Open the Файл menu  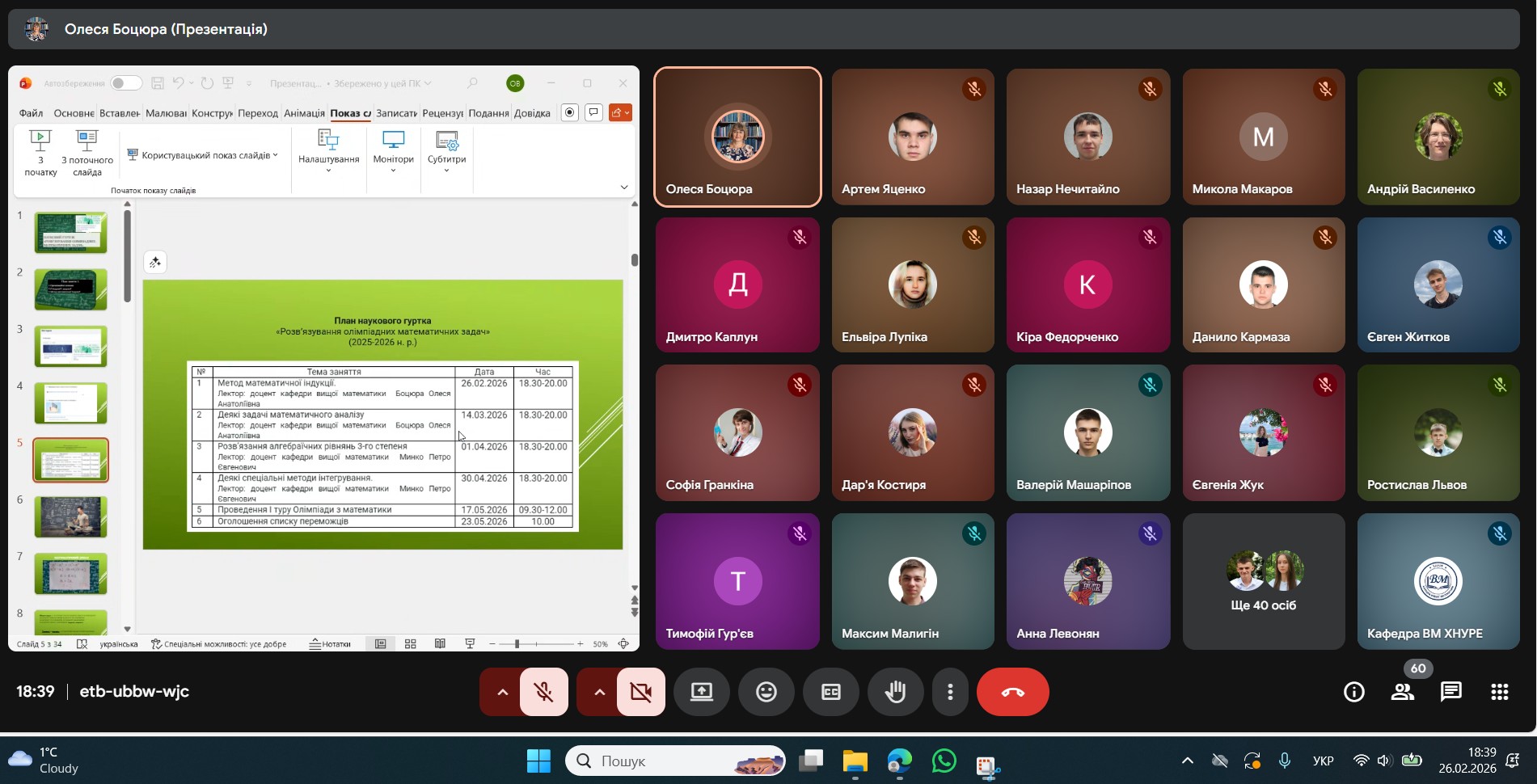[x=31, y=113]
